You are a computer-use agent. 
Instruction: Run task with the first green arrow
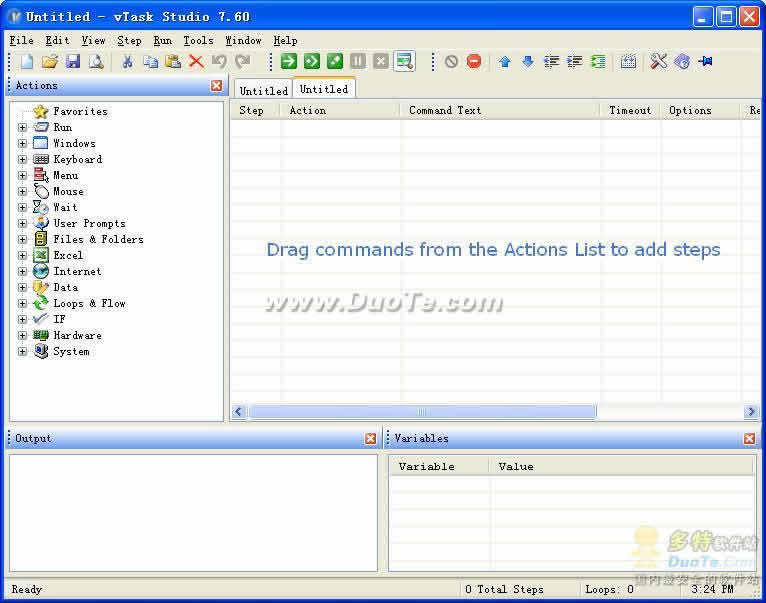point(289,62)
